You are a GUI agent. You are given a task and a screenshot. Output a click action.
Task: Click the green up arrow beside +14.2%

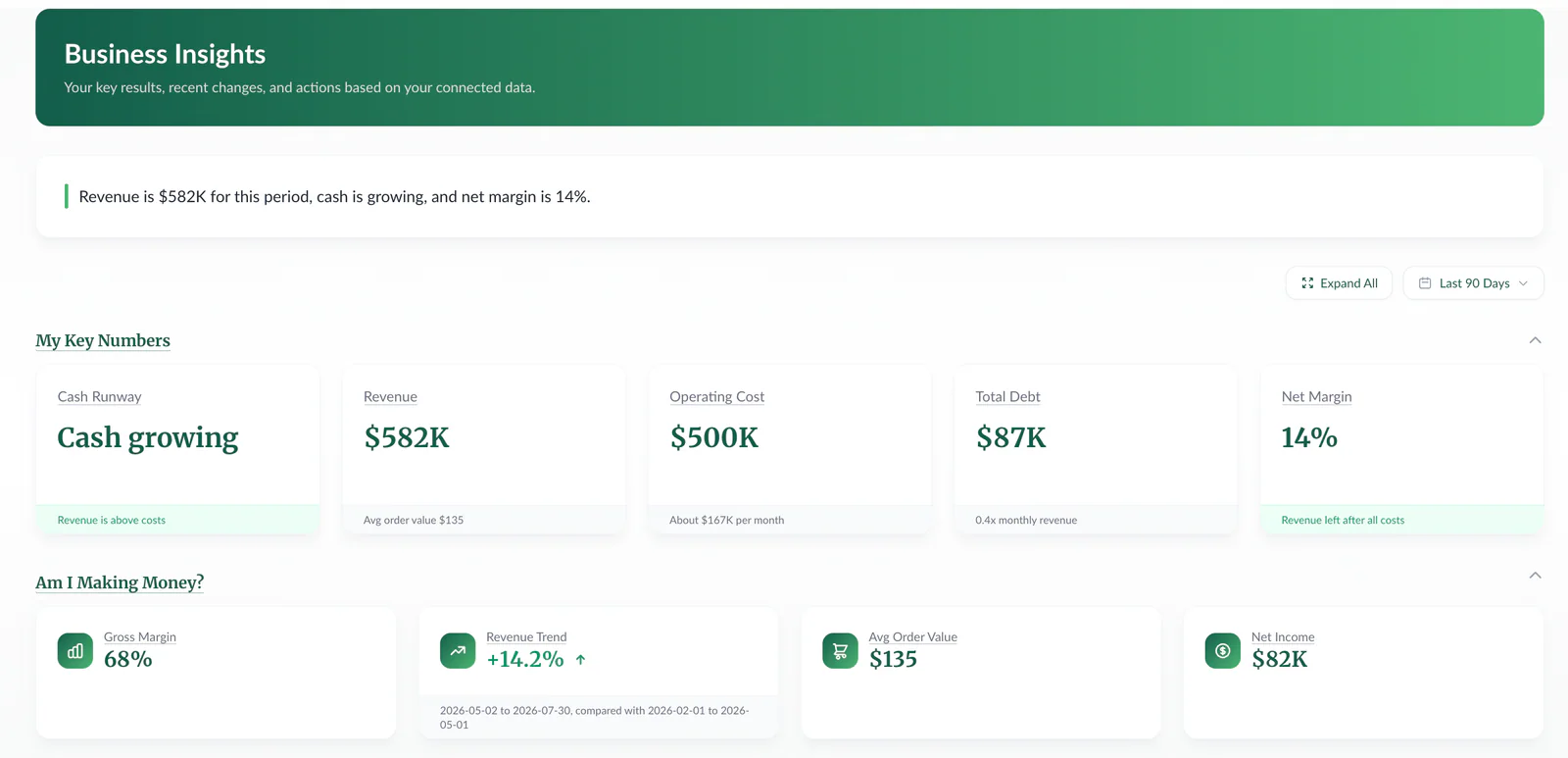[580, 660]
